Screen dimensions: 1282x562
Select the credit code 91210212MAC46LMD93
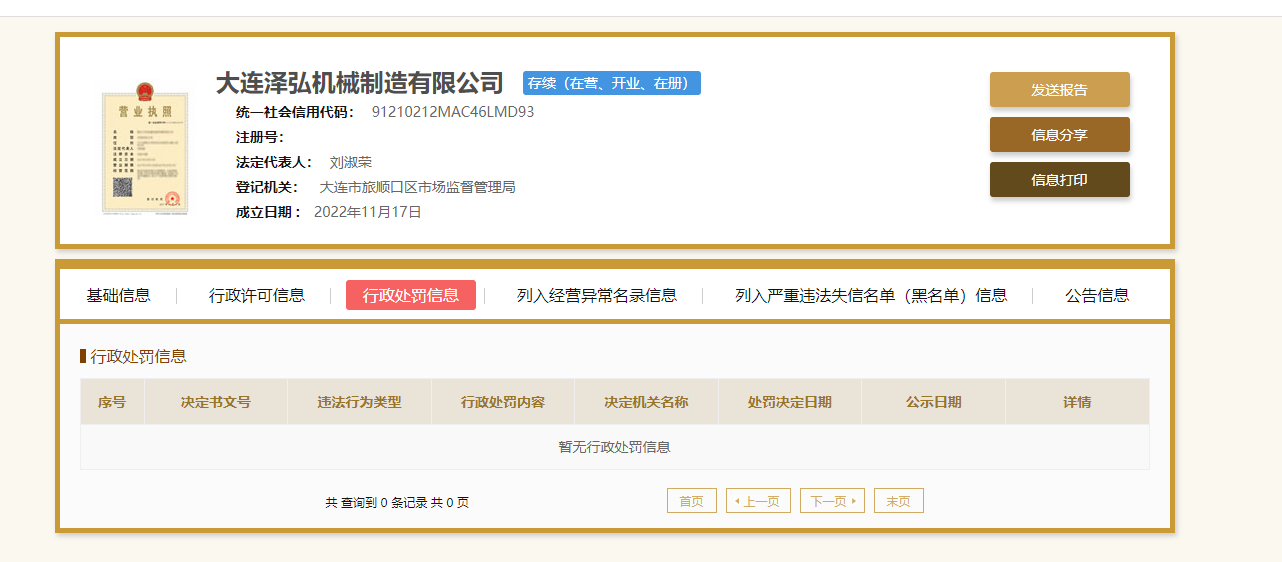[x=453, y=112]
